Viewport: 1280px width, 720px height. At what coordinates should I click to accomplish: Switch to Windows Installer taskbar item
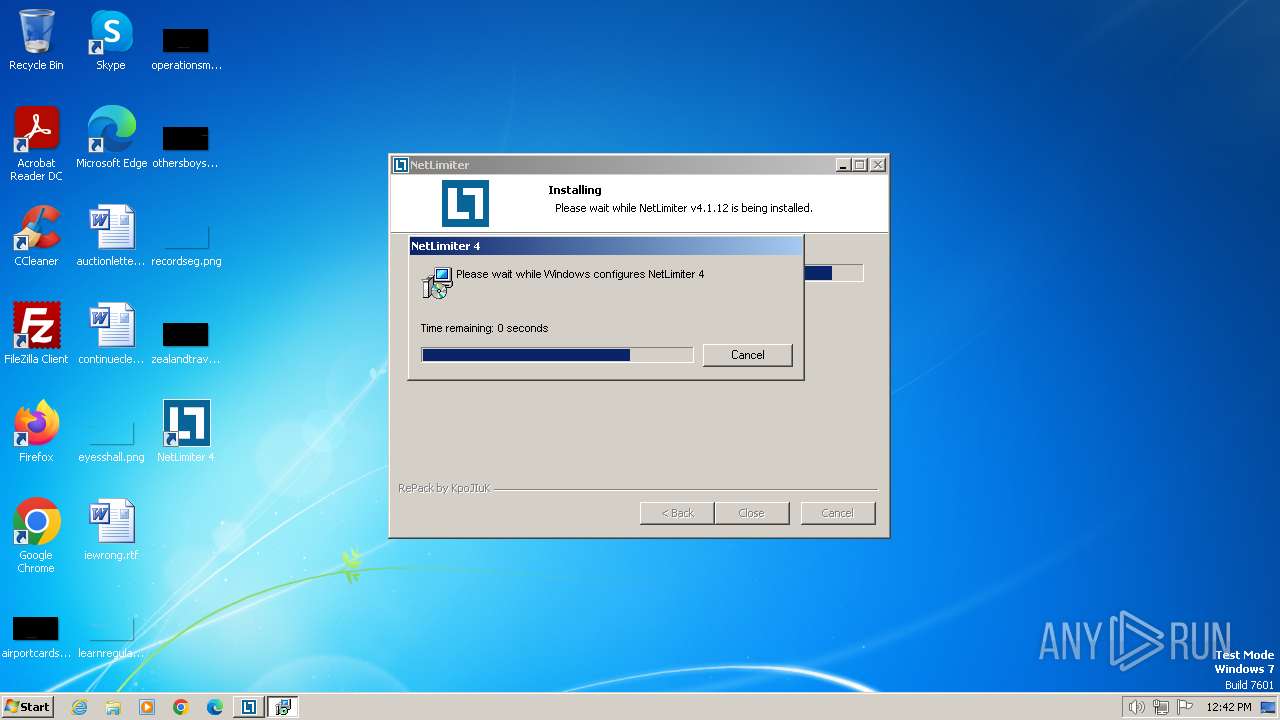point(283,707)
